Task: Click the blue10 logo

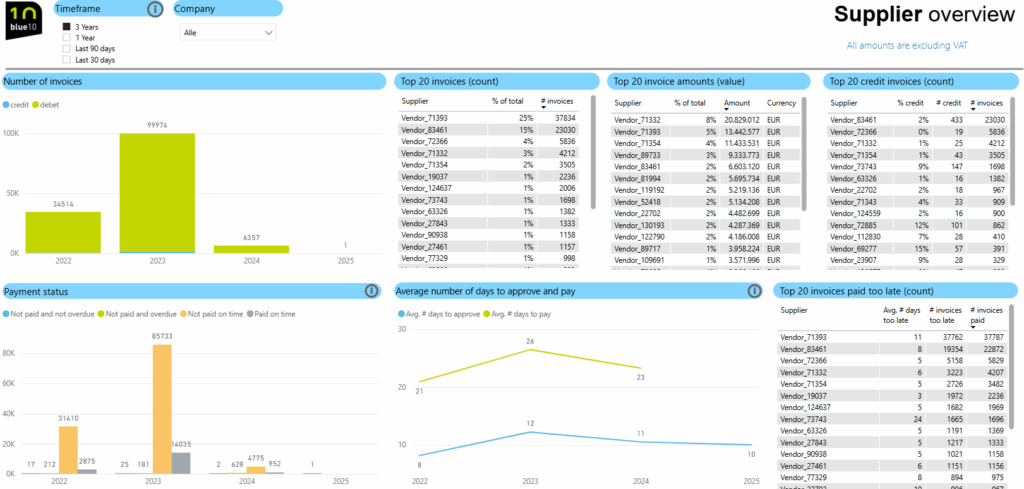Action: coord(22,22)
